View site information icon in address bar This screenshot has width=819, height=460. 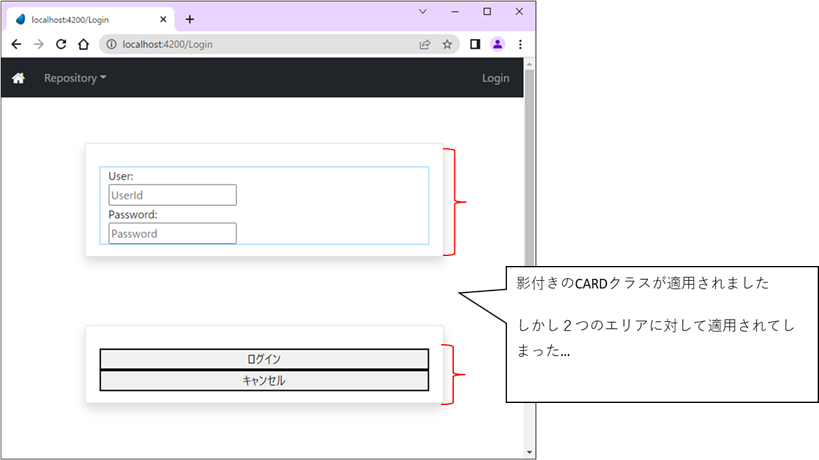110,44
